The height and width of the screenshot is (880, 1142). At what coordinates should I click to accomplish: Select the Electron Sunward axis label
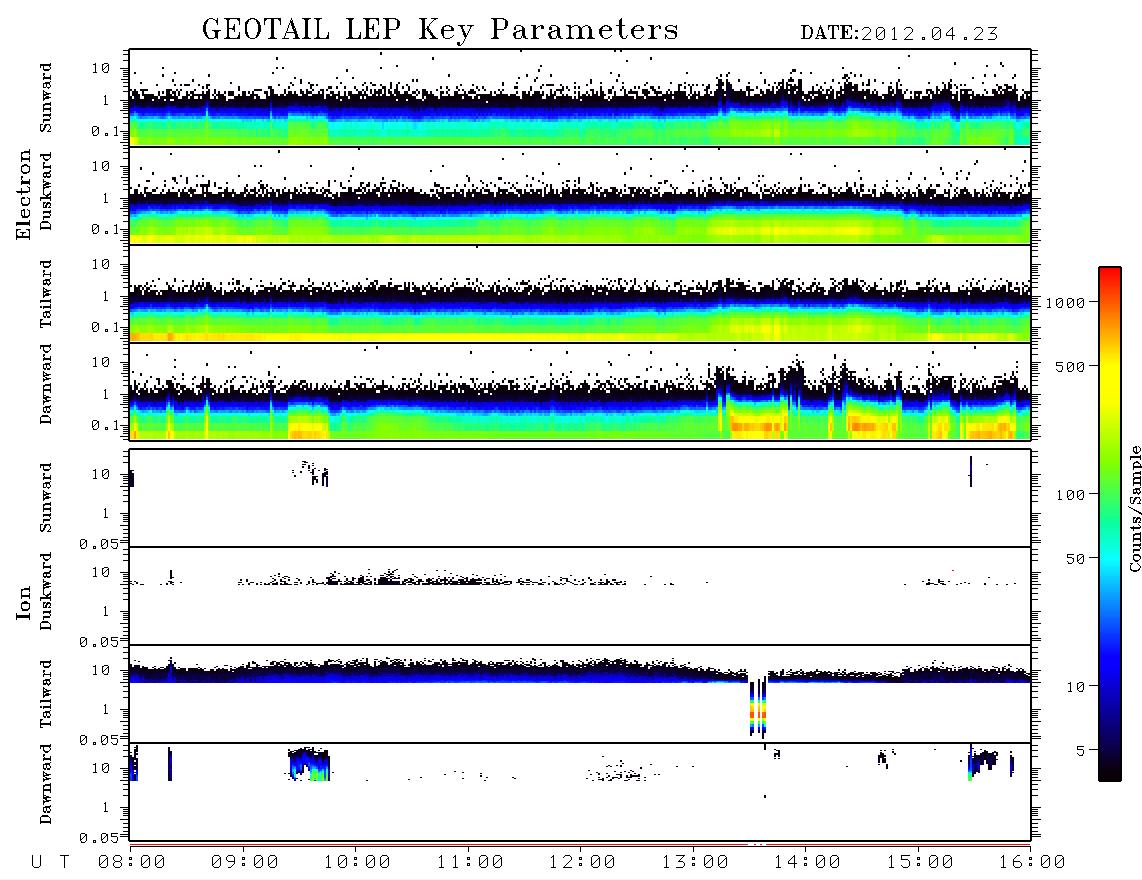46,98
